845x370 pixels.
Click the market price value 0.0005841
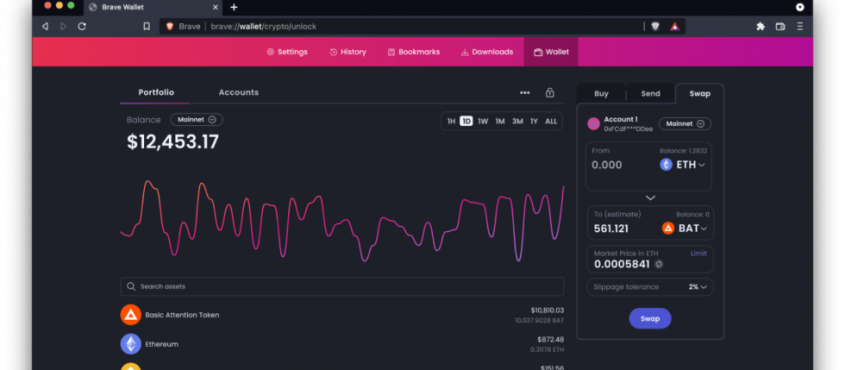pos(623,264)
